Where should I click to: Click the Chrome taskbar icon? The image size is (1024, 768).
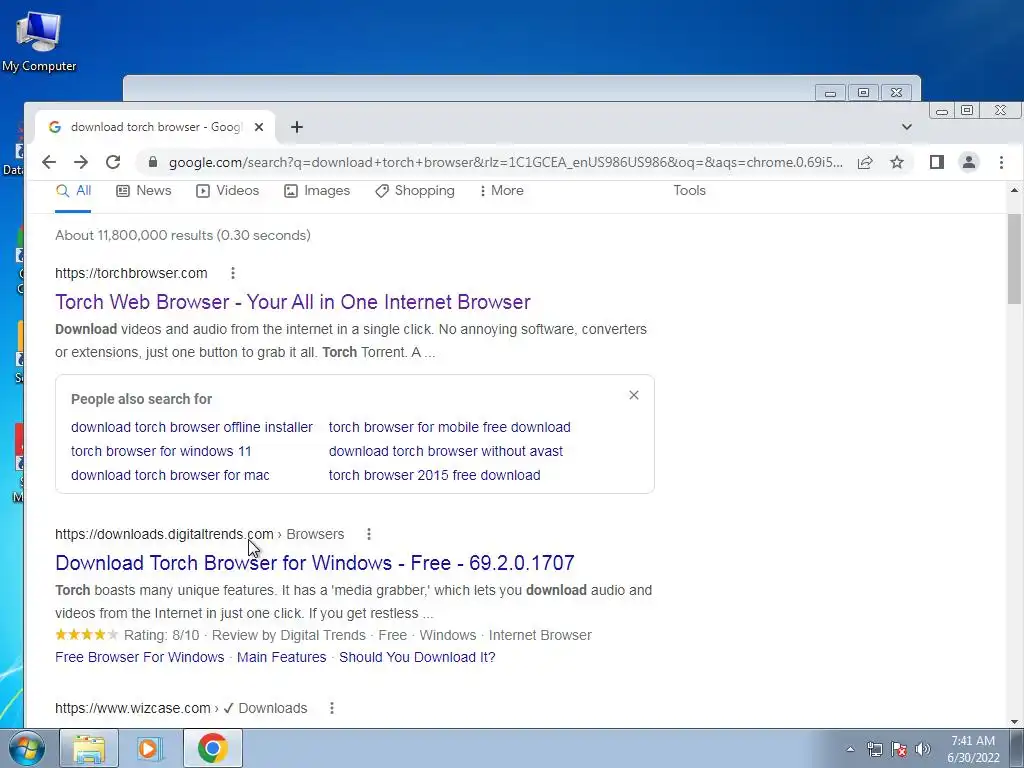coord(212,748)
